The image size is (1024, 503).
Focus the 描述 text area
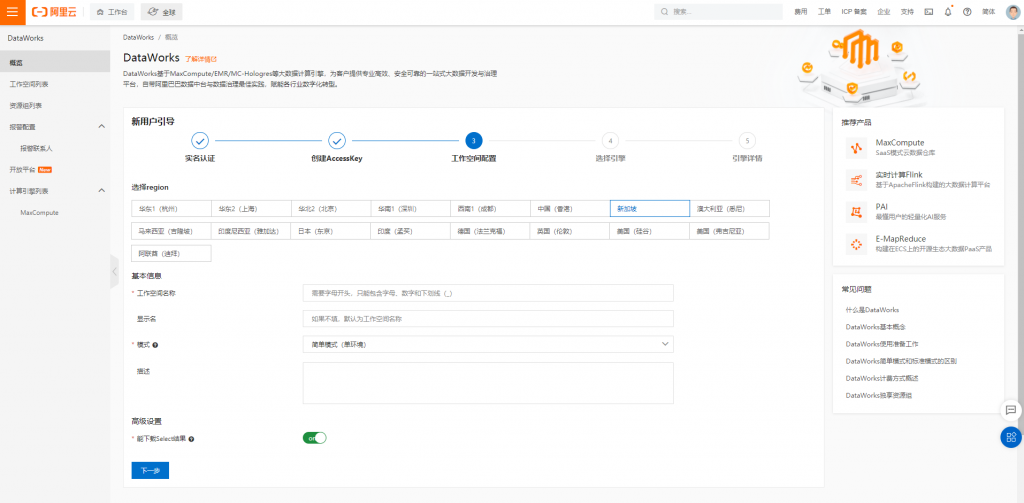click(488, 383)
